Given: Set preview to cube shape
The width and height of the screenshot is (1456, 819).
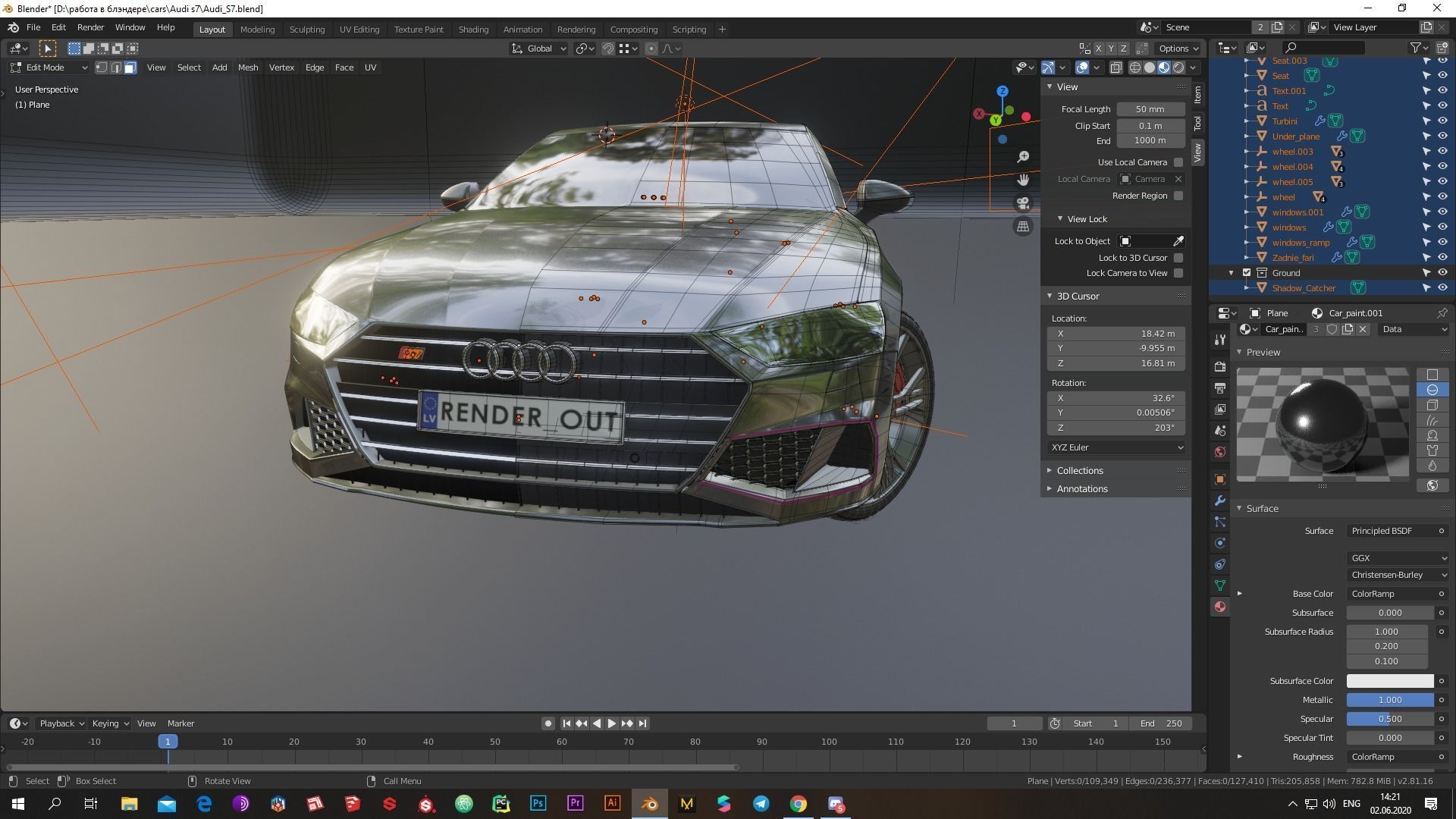Looking at the screenshot, I should pyautogui.click(x=1432, y=405).
